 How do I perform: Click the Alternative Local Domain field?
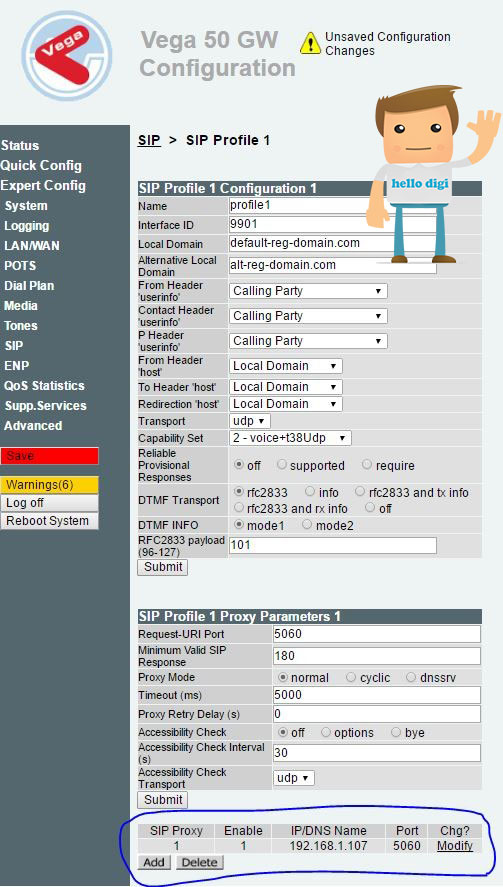[333, 265]
